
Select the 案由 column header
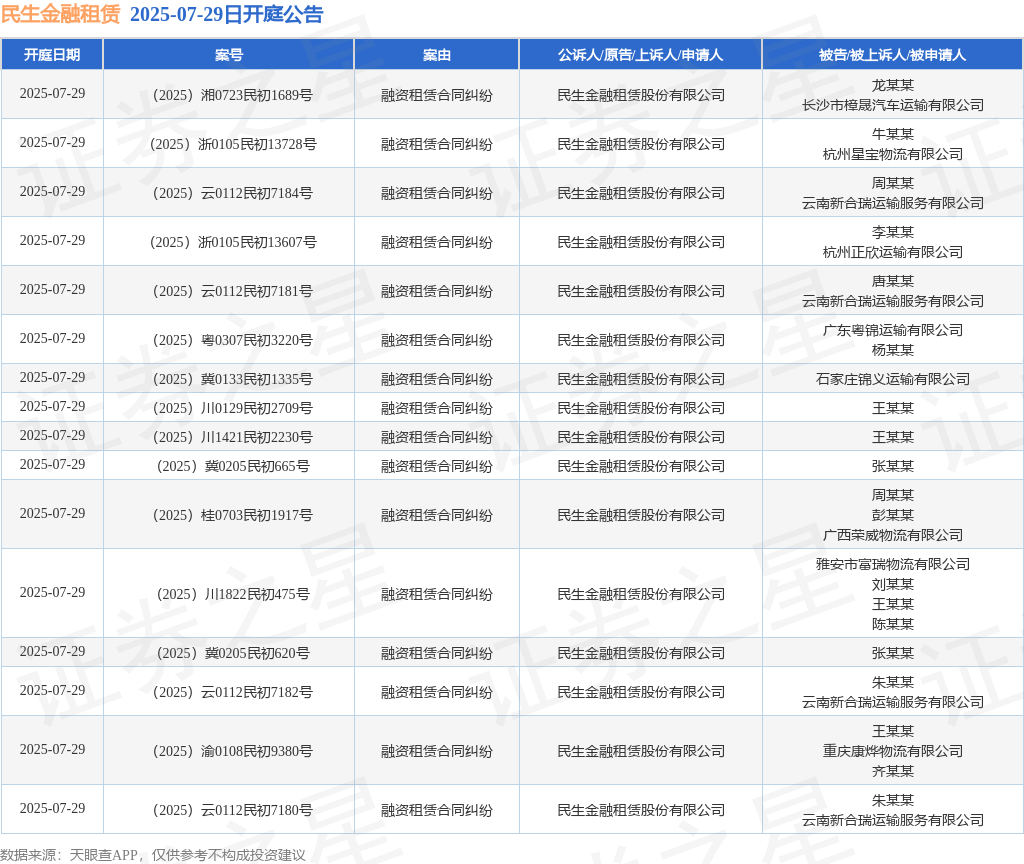(436, 55)
